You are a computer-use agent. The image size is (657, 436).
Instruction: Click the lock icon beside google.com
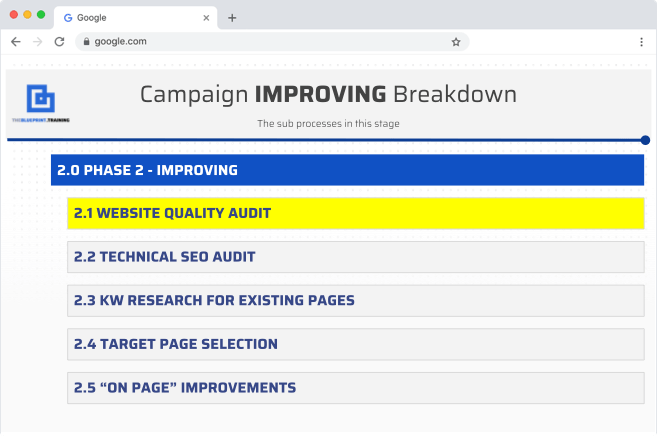pos(87,42)
